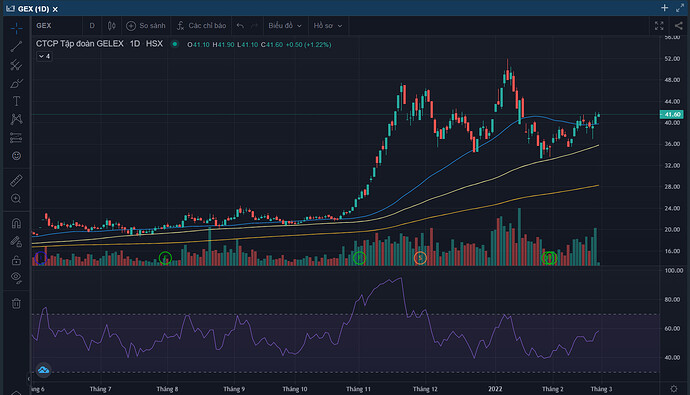Open the Các chỉ báo indicators menu

coord(202,26)
